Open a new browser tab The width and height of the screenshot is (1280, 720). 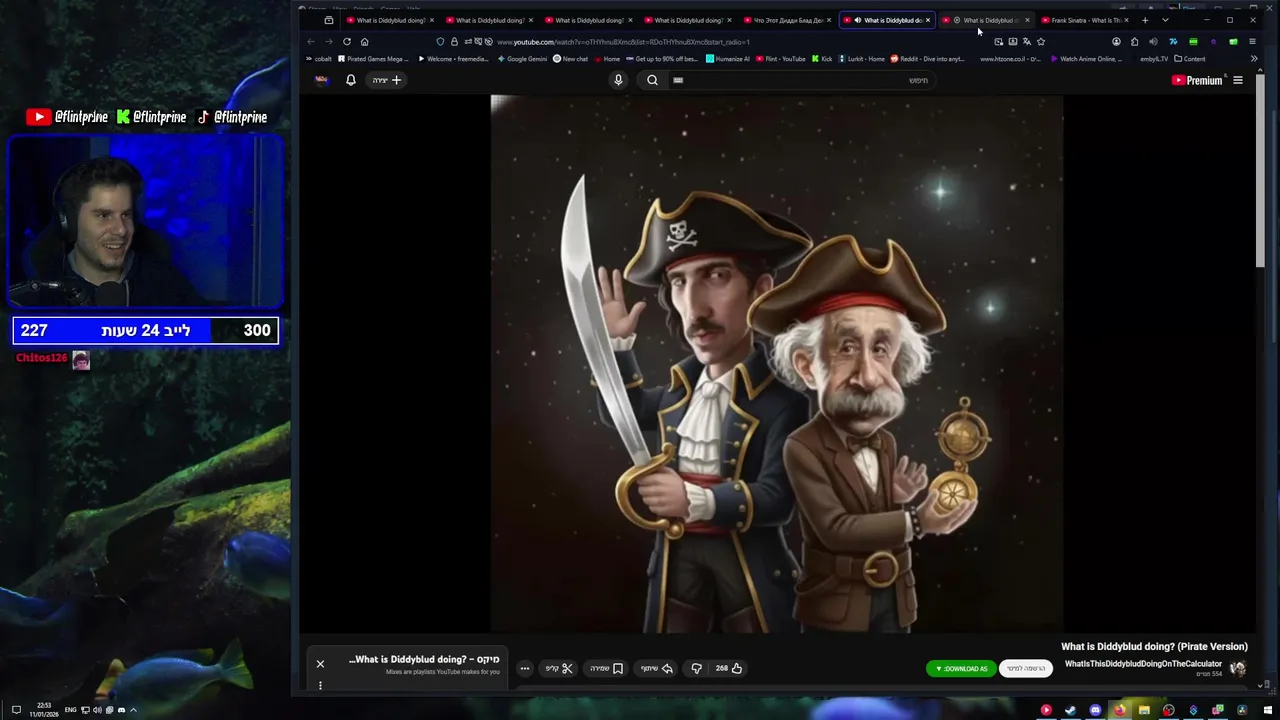pyautogui.click(x=1145, y=20)
